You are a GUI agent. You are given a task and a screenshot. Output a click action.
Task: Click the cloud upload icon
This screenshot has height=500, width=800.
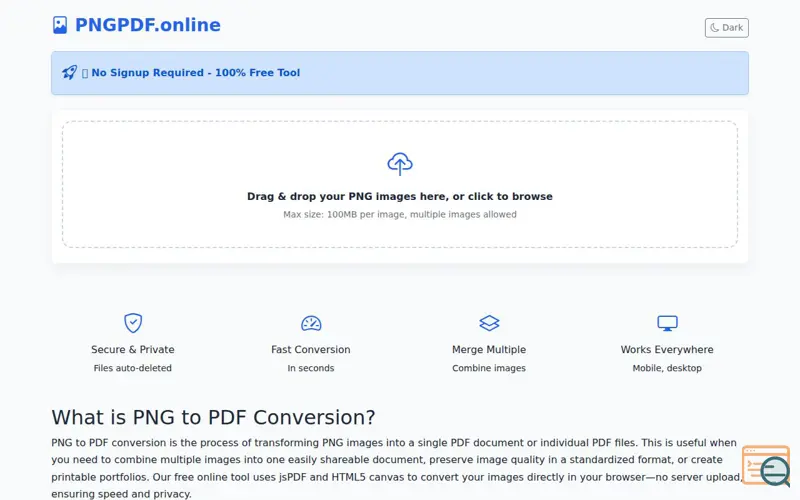[x=400, y=164]
